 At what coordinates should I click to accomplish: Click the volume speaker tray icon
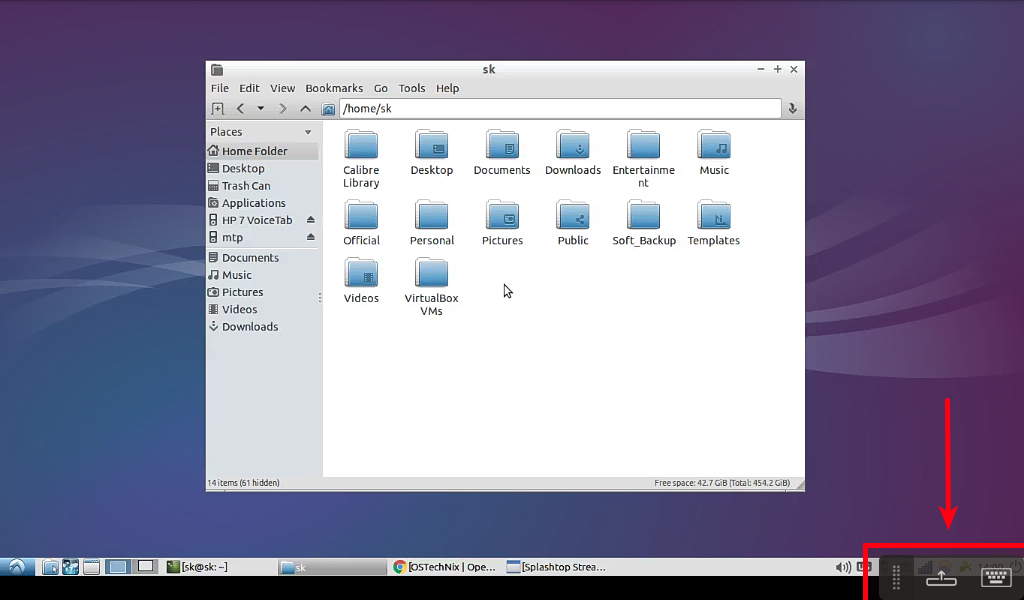[x=843, y=568]
